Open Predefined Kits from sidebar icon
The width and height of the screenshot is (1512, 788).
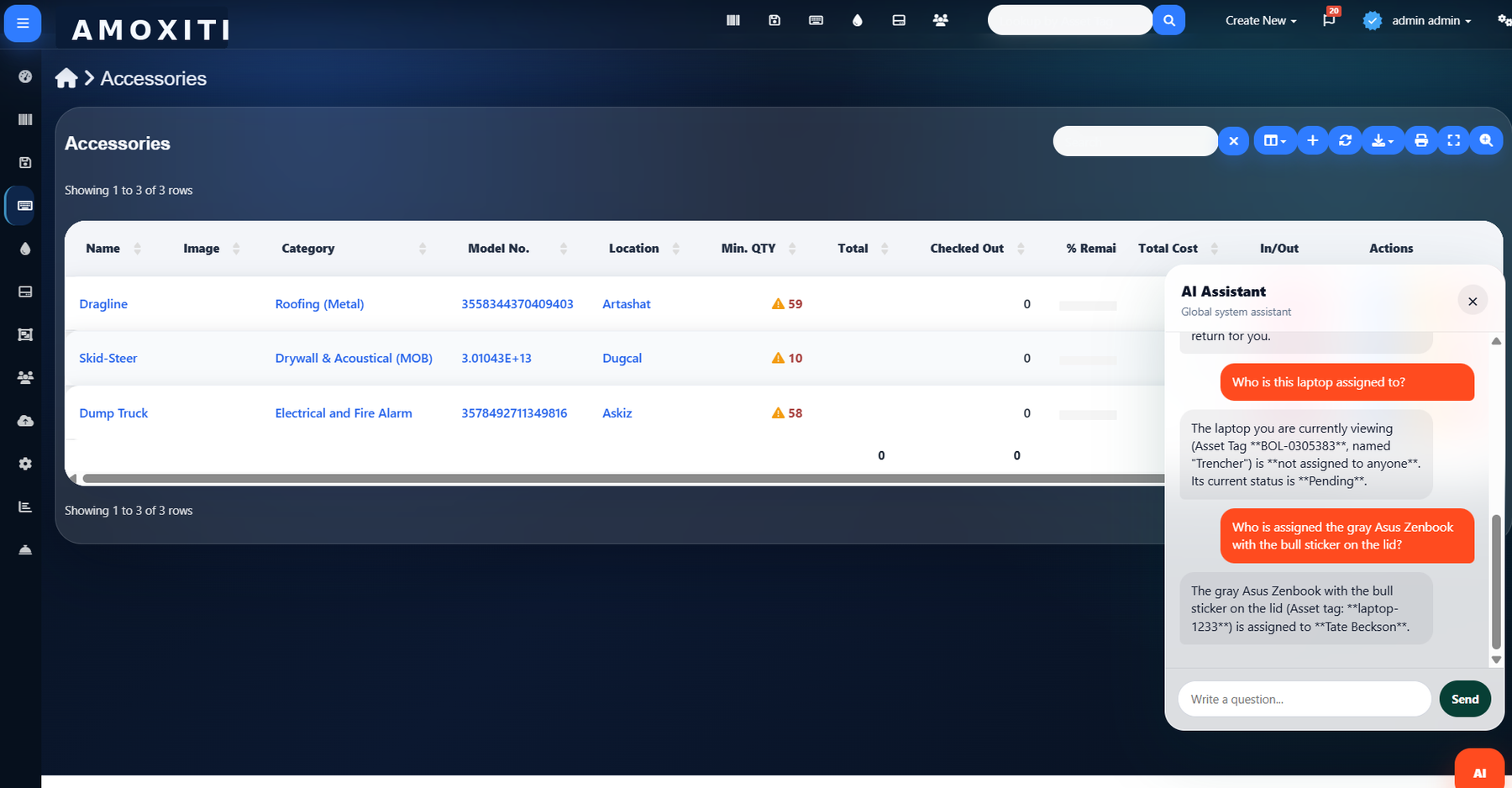point(25,334)
